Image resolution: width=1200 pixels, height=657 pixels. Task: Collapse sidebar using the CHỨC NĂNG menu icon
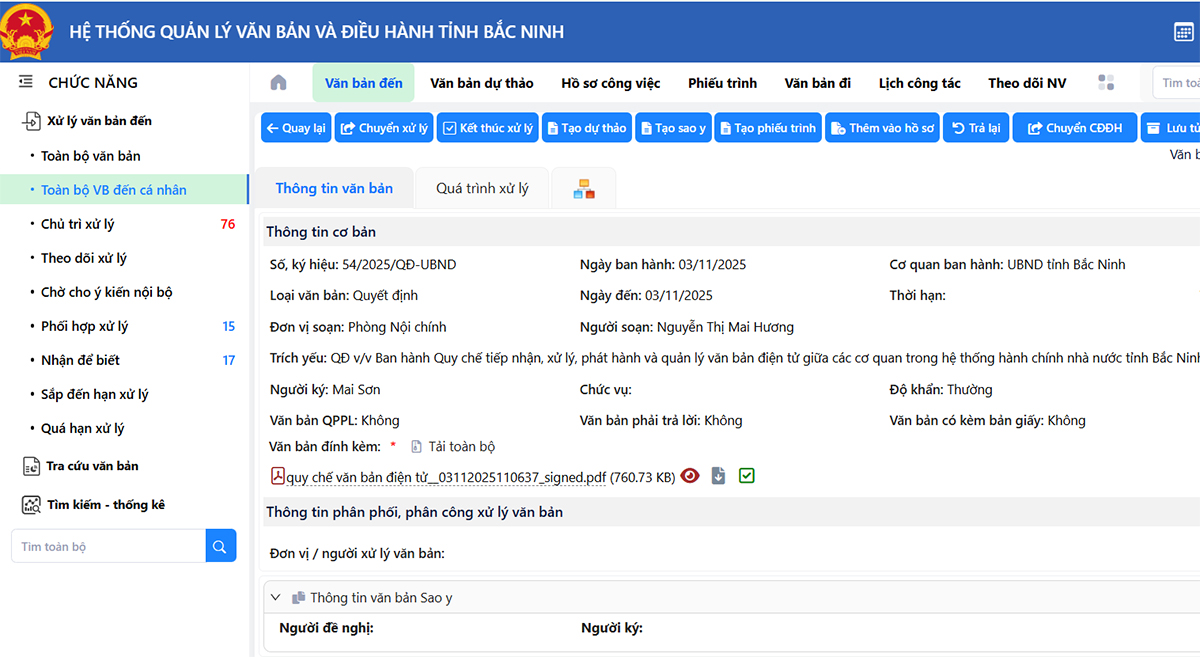[x=26, y=83]
